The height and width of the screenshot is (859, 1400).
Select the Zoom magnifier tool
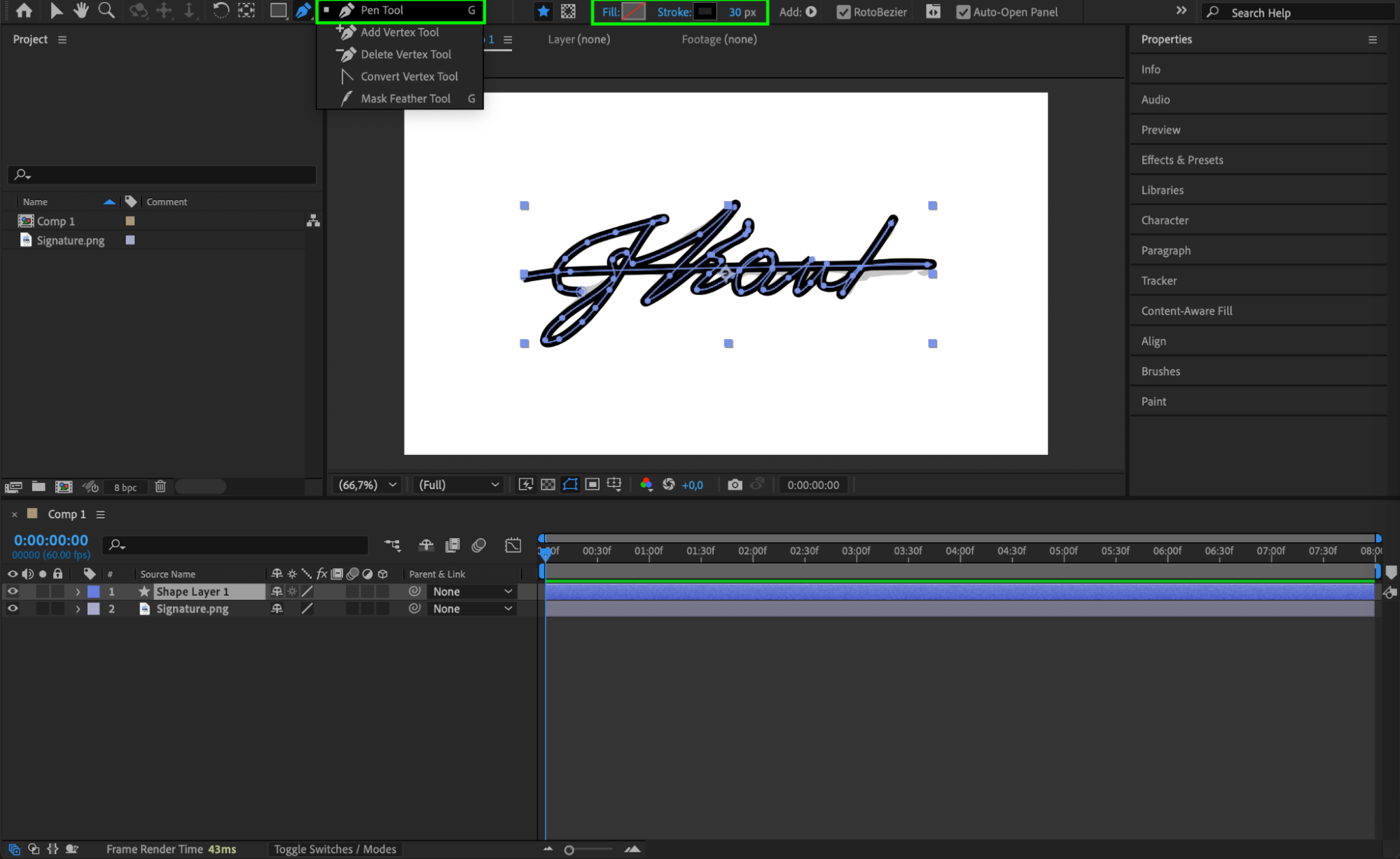point(106,11)
